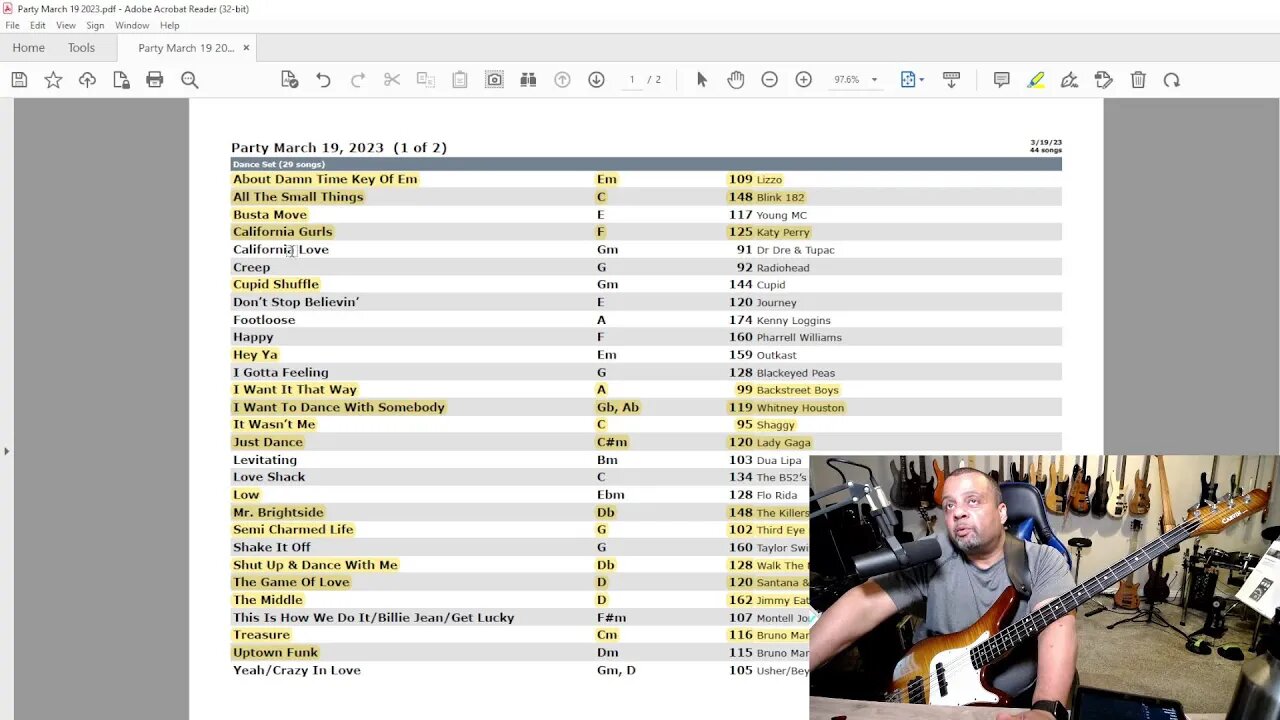Click the scrolling mode keyboard icon
The height and width of the screenshot is (720, 1280).
click(951, 80)
